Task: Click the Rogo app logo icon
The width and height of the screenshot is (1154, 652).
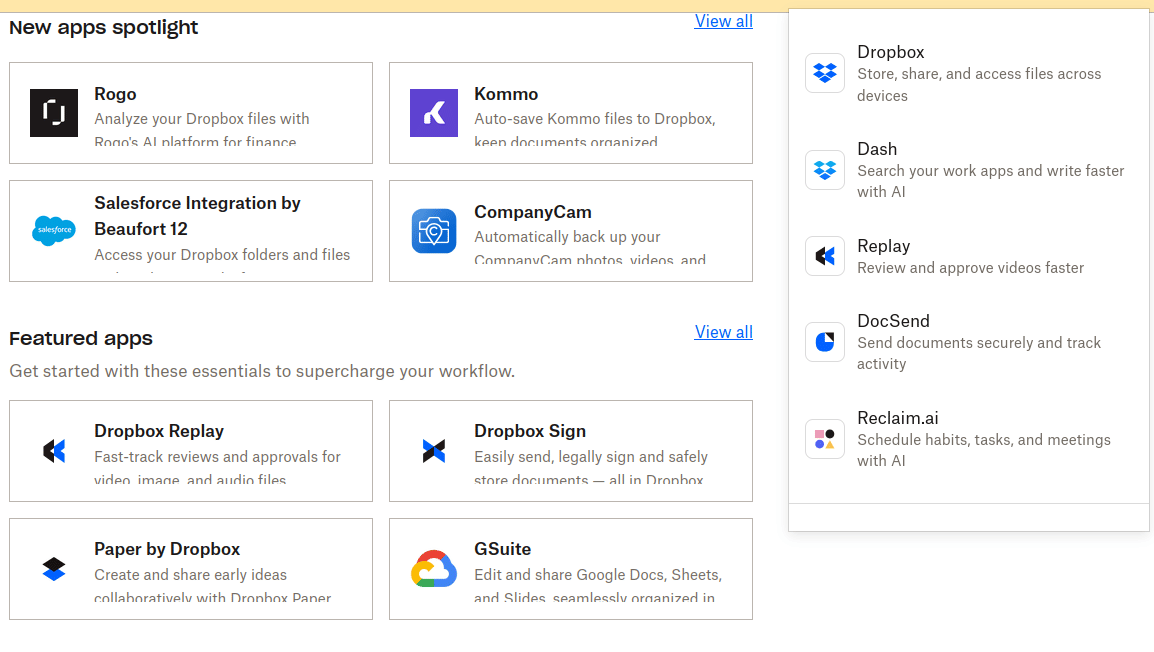Action: pyautogui.click(x=54, y=113)
